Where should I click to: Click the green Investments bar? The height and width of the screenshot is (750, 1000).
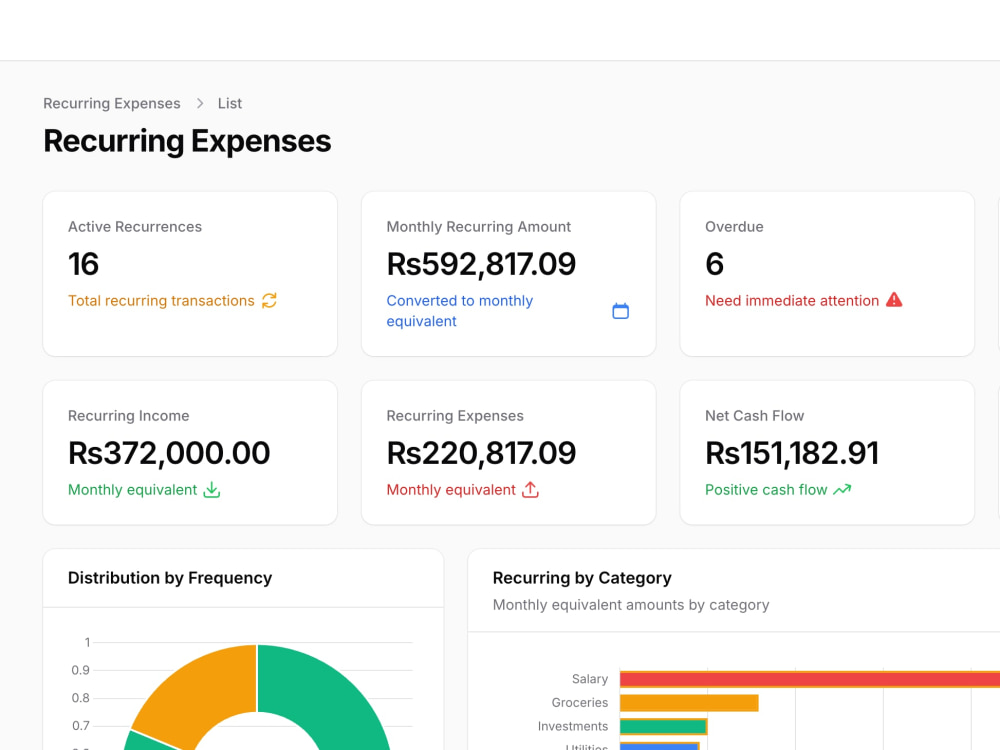click(x=663, y=726)
